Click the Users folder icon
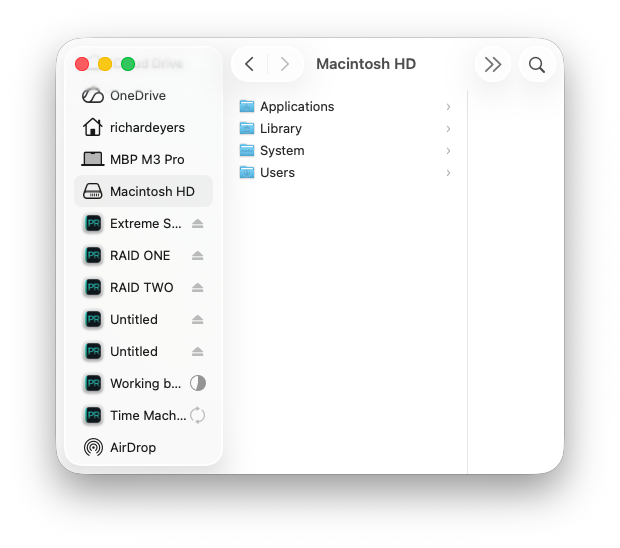This screenshot has width=620, height=548. tap(247, 173)
